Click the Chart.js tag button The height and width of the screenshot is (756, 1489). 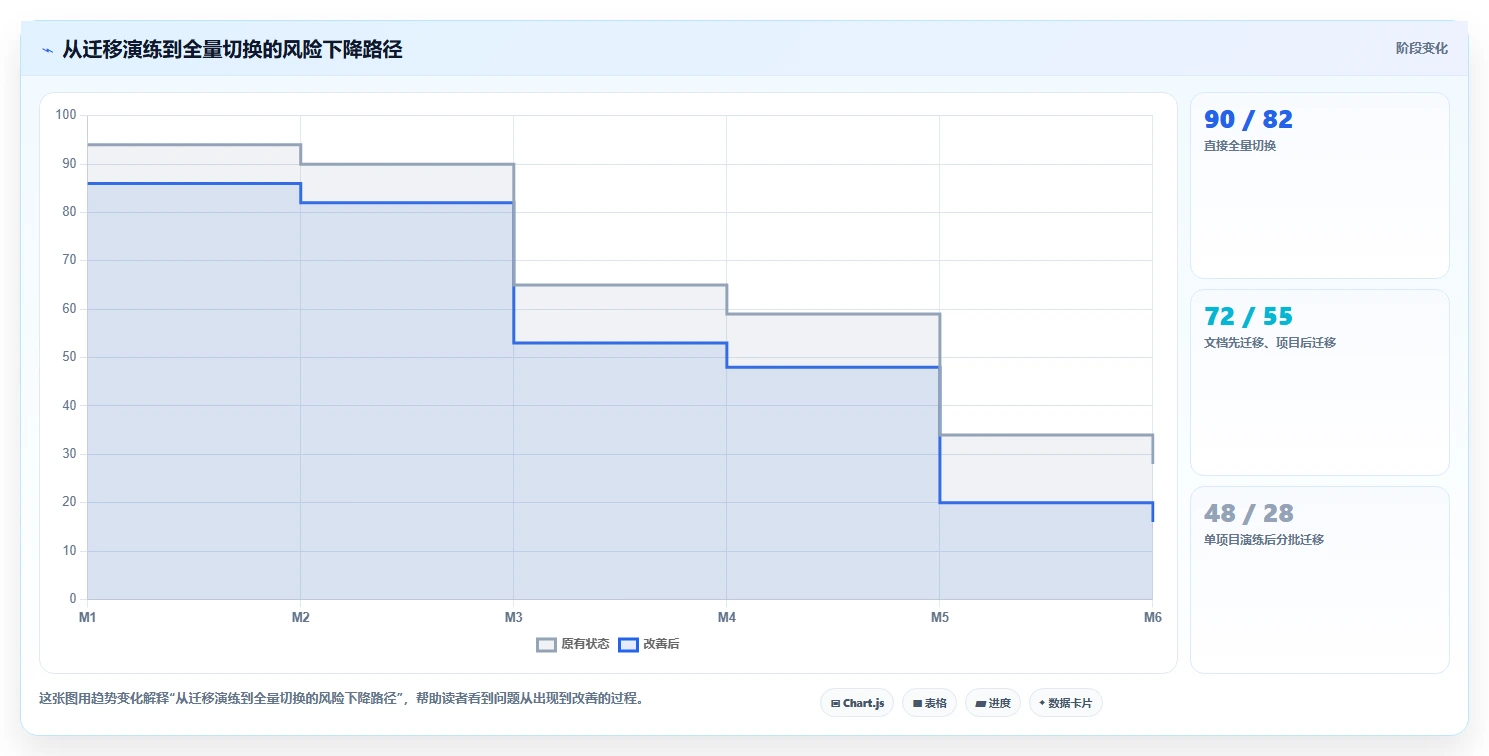point(857,703)
